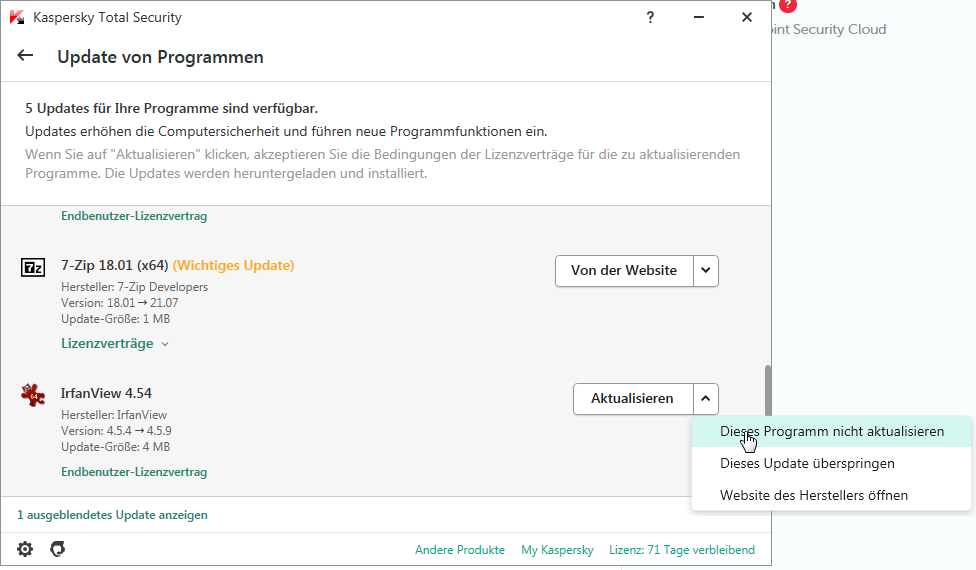This screenshot has height=570, width=976.
Task: Close the Kaspersky Total Security window
Action: pos(747,17)
